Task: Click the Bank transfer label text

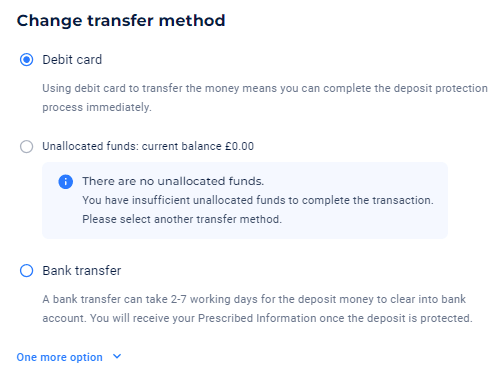Action: pos(82,271)
